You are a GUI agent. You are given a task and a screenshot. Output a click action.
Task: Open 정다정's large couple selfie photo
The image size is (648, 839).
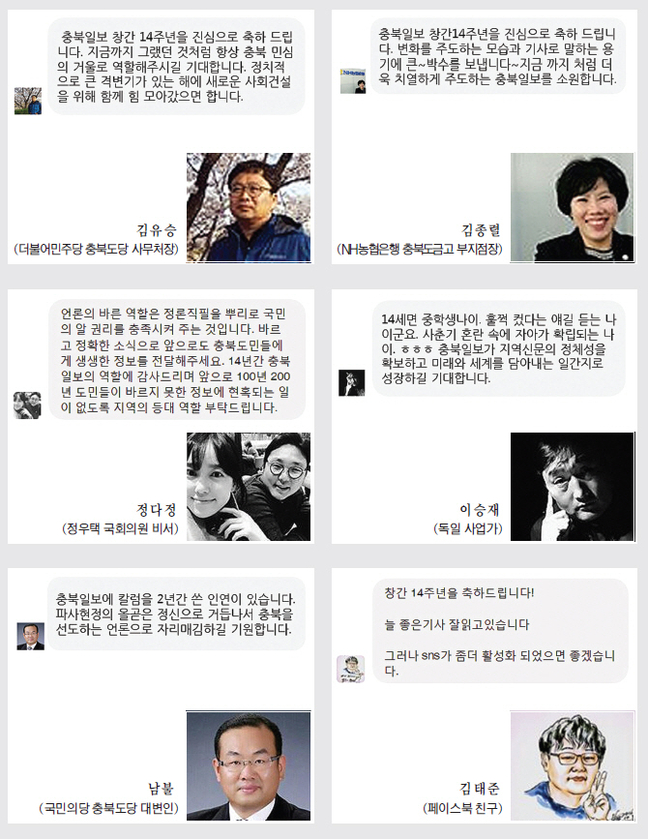pyautogui.click(x=248, y=486)
